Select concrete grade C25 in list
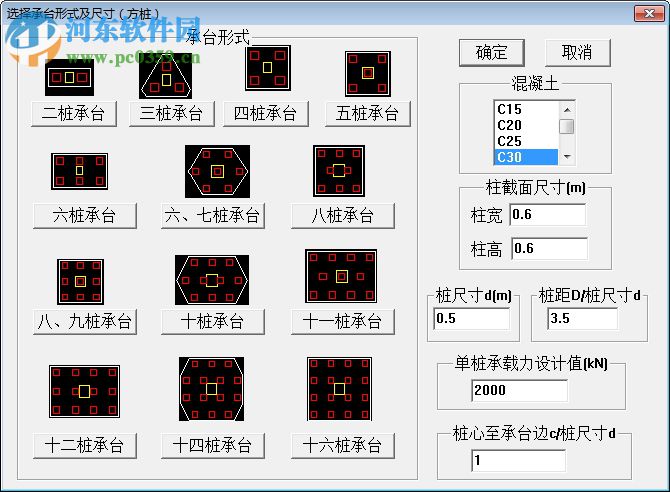 coord(526,141)
